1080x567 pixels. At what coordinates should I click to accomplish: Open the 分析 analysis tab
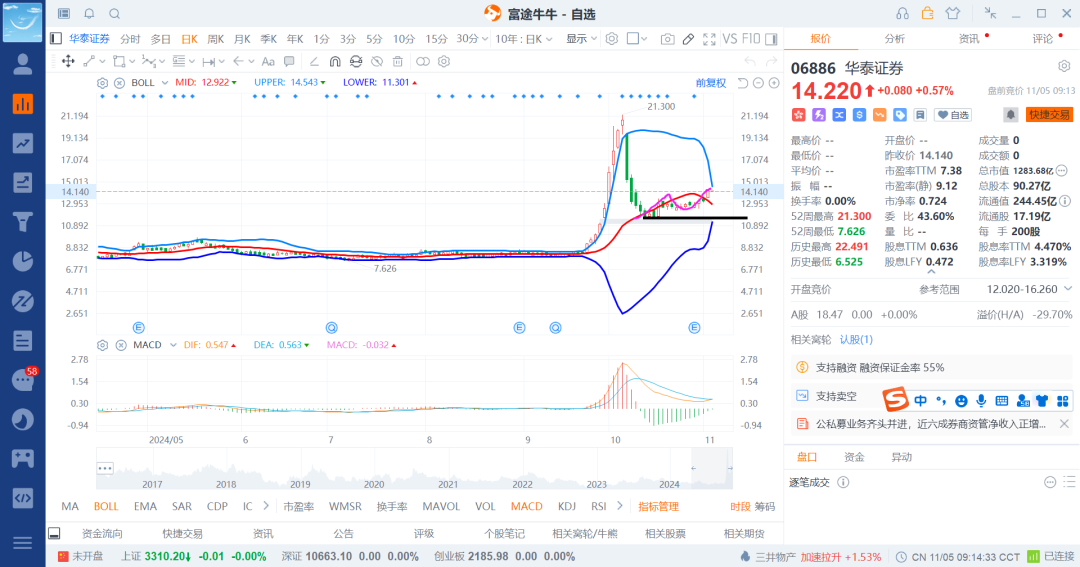(x=894, y=39)
